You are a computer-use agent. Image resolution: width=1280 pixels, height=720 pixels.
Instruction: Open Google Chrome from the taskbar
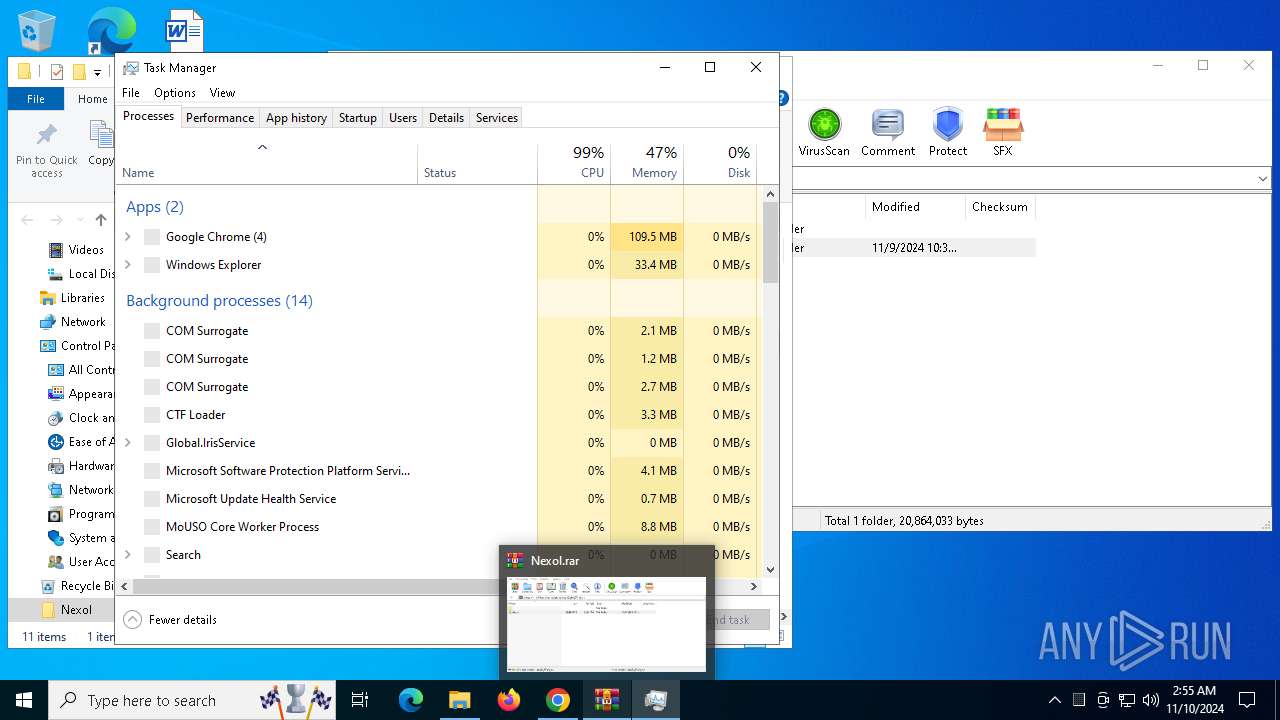pos(558,700)
